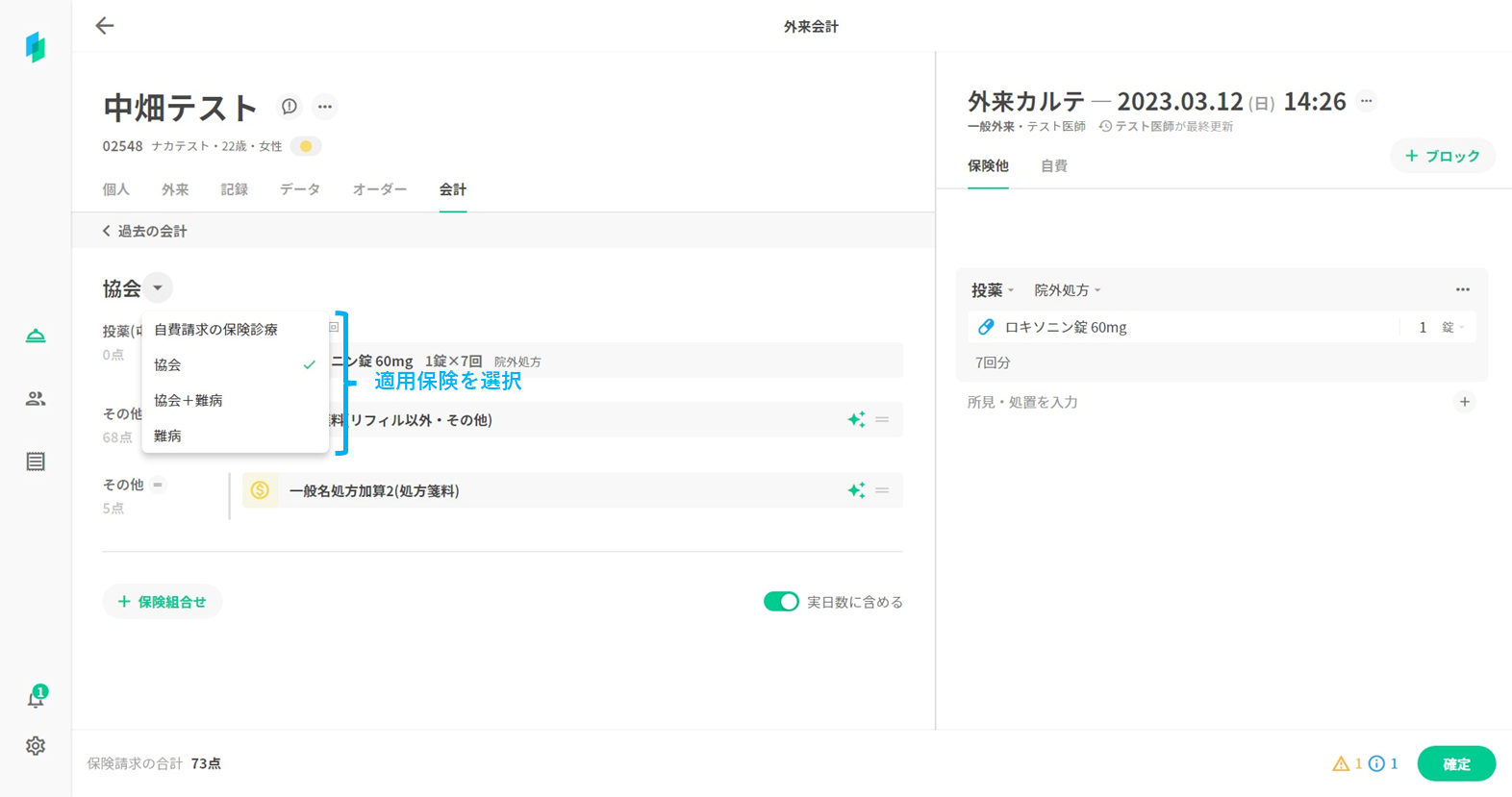Click the coin icon on the 一般名処方加算2 row
1512x797 pixels.
[260, 490]
